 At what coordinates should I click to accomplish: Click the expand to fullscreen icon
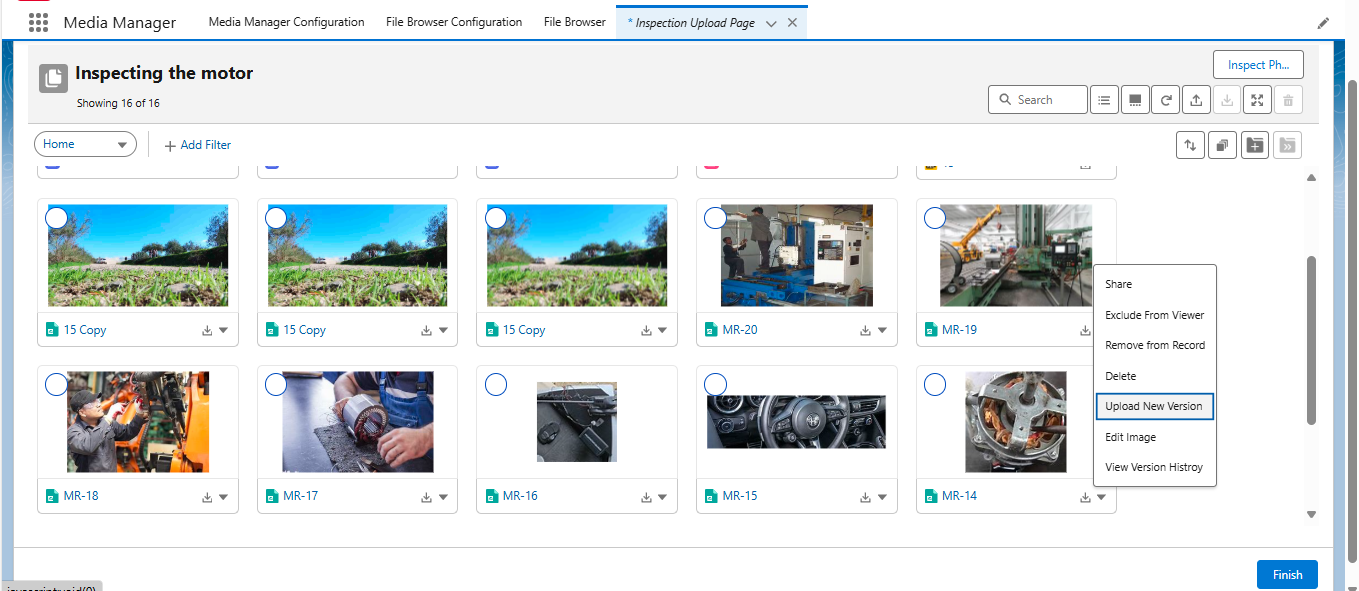tap(1258, 100)
